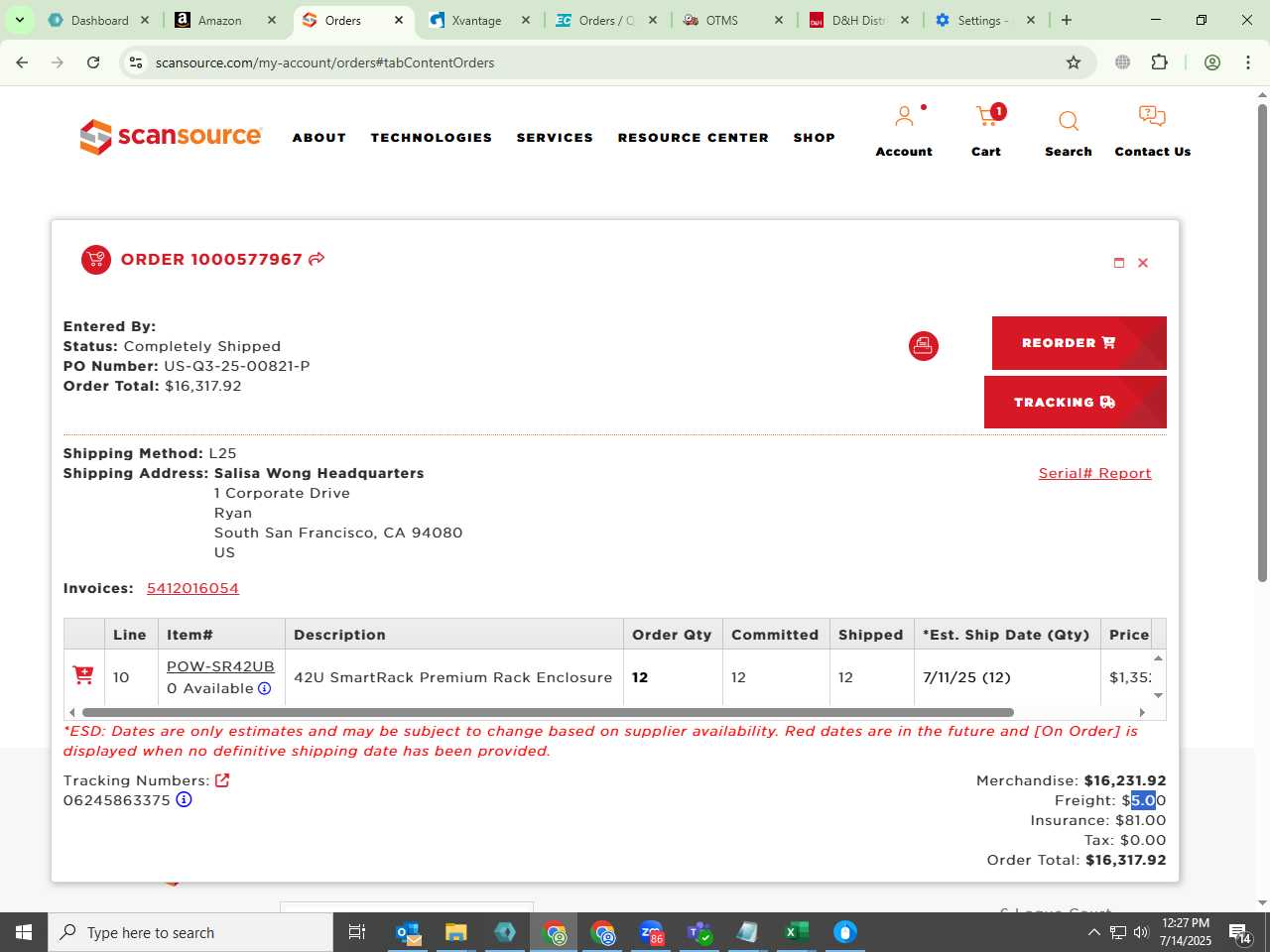1270x952 pixels.
Task: Click table scroll down arrow
Action: (1158, 696)
